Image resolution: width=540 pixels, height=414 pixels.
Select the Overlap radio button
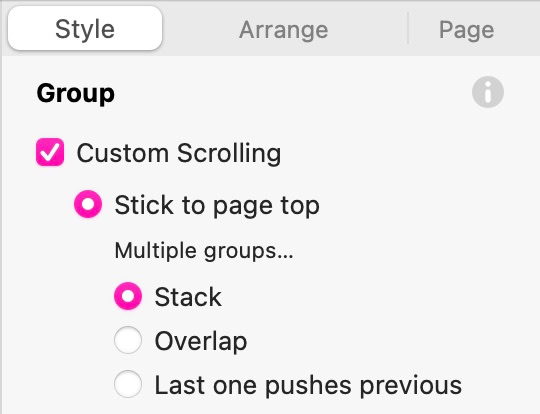[x=128, y=340]
